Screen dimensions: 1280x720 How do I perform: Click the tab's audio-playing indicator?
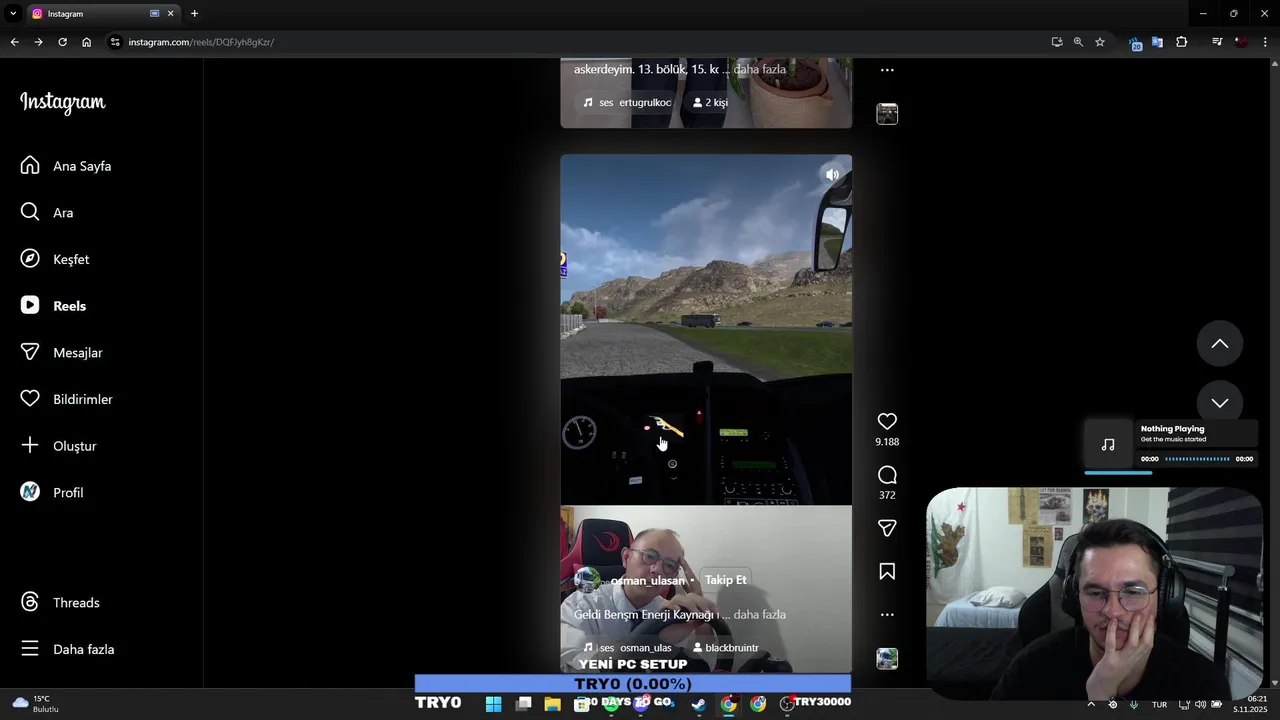154,14
